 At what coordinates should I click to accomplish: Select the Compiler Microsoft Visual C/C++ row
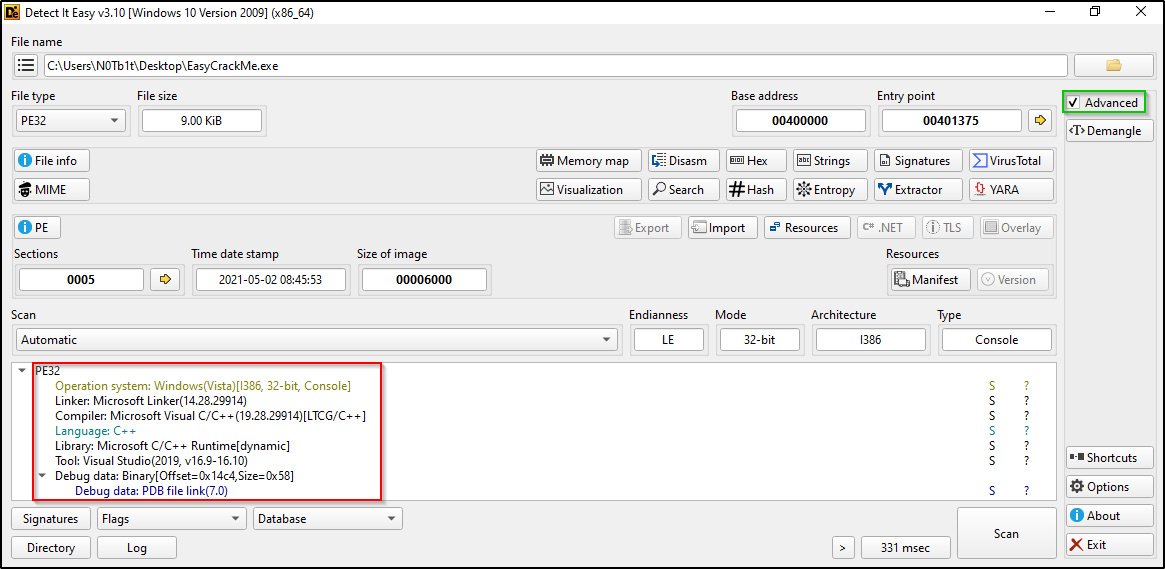click(x=210, y=416)
